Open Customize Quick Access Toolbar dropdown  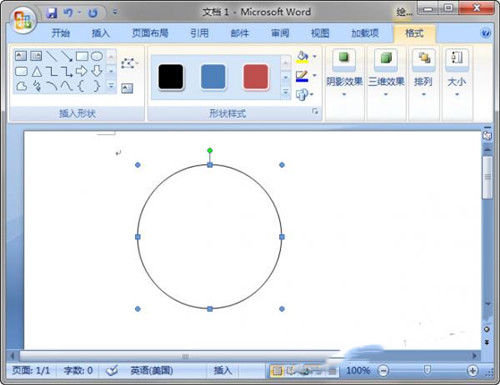coord(115,13)
